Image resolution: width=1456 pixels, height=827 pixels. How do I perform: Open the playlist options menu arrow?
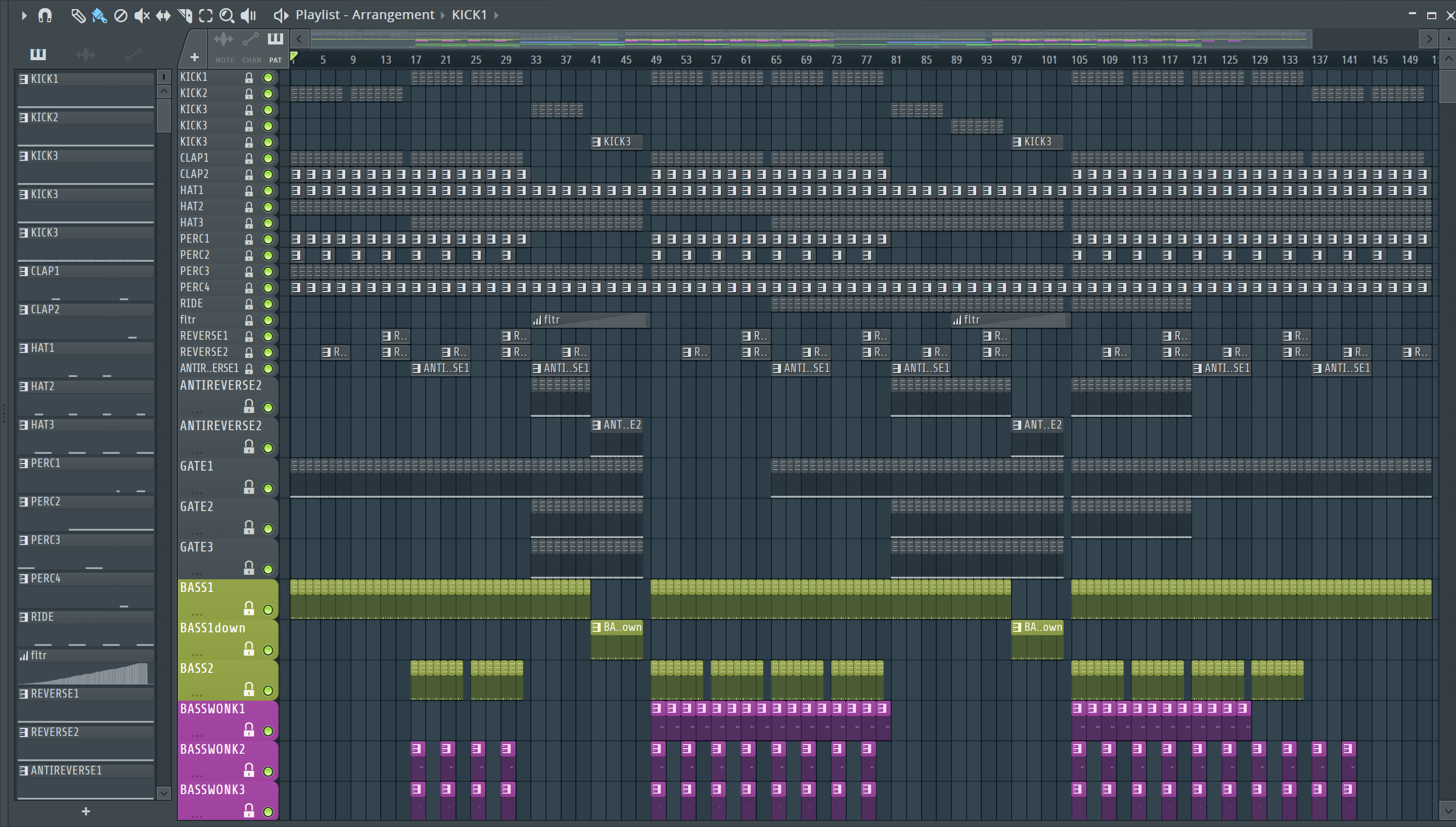pos(24,15)
